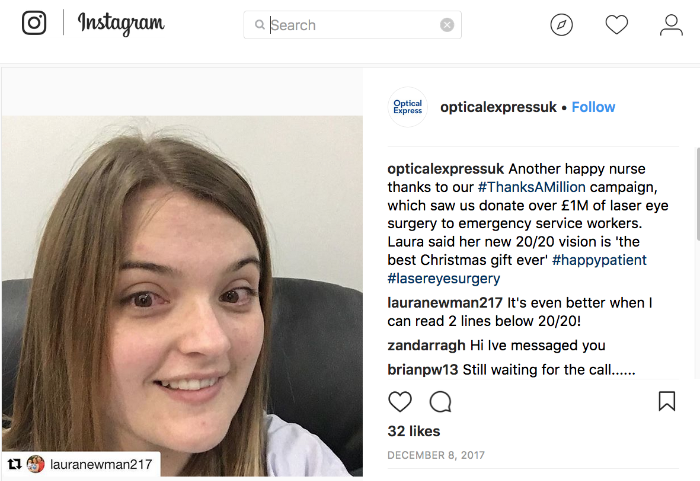View the 32 likes list
700x481 pixels.
[x=414, y=431]
